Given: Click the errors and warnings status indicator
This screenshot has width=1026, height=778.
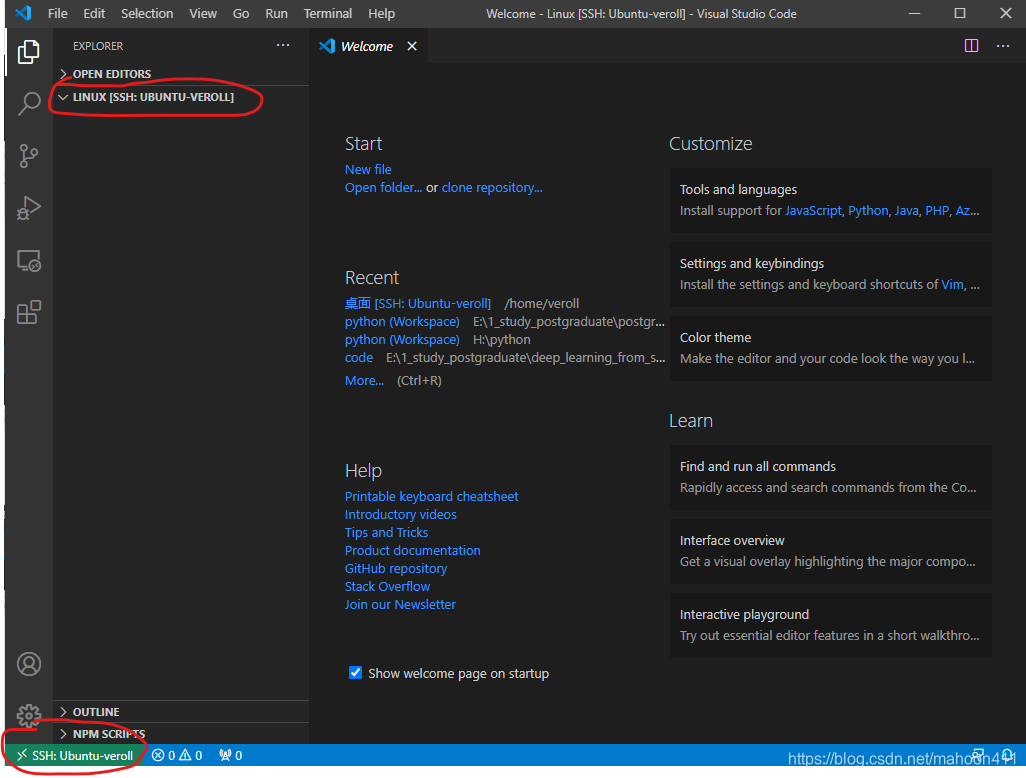Looking at the screenshot, I should (x=177, y=755).
